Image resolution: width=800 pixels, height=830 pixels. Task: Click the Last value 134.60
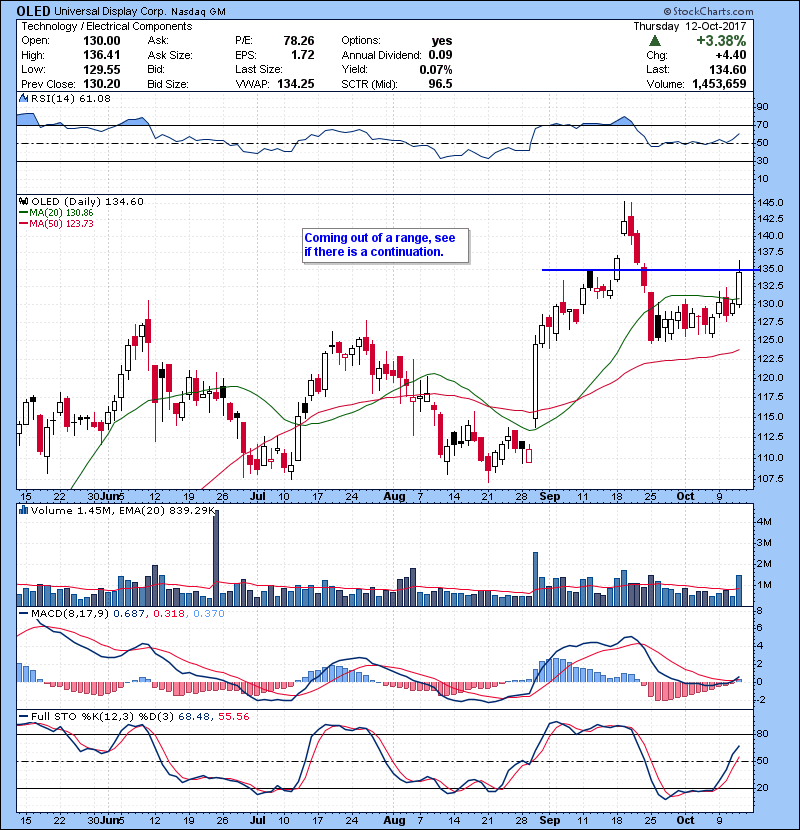pos(727,69)
